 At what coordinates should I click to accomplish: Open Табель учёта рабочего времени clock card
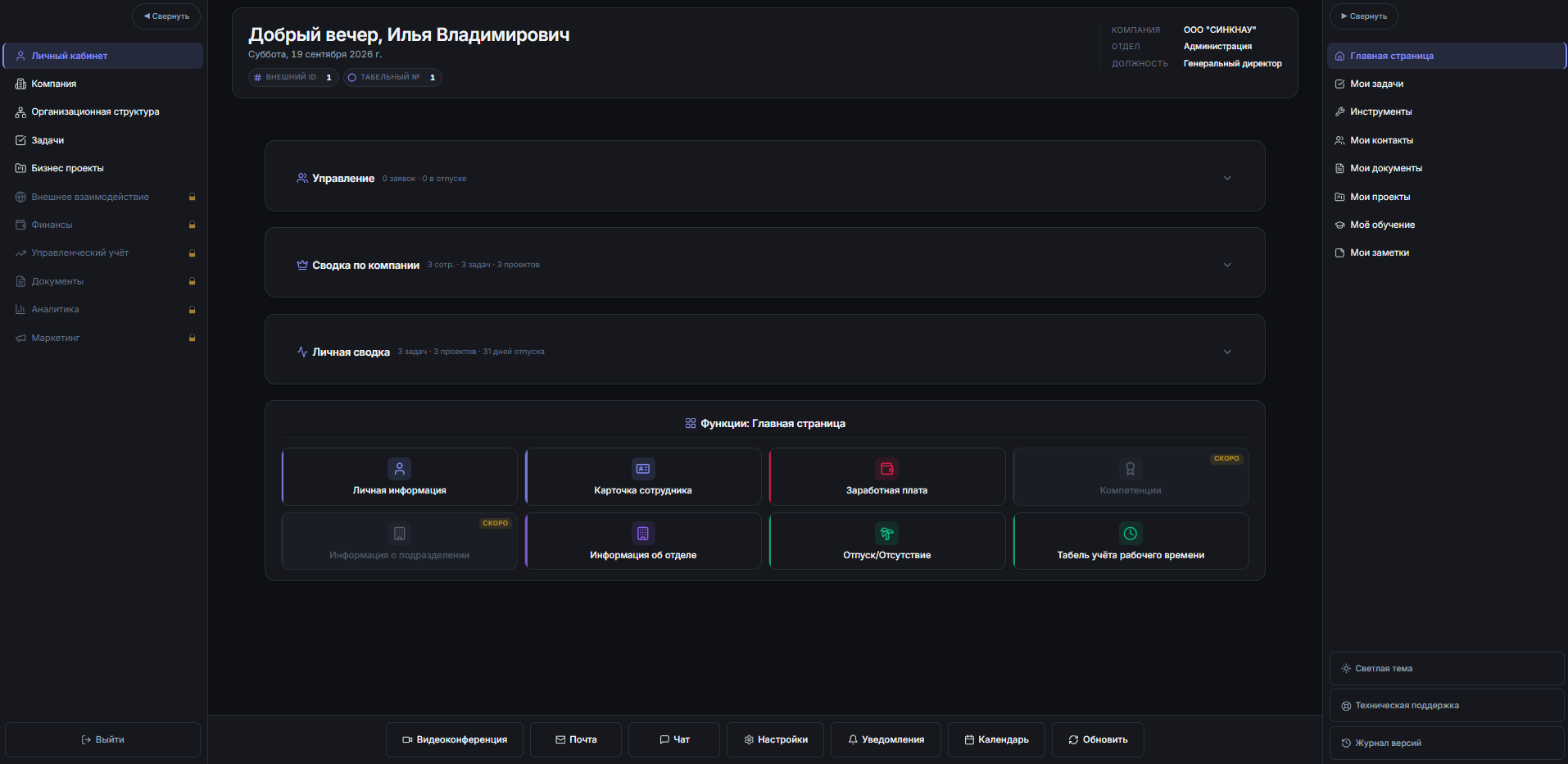1131,541
